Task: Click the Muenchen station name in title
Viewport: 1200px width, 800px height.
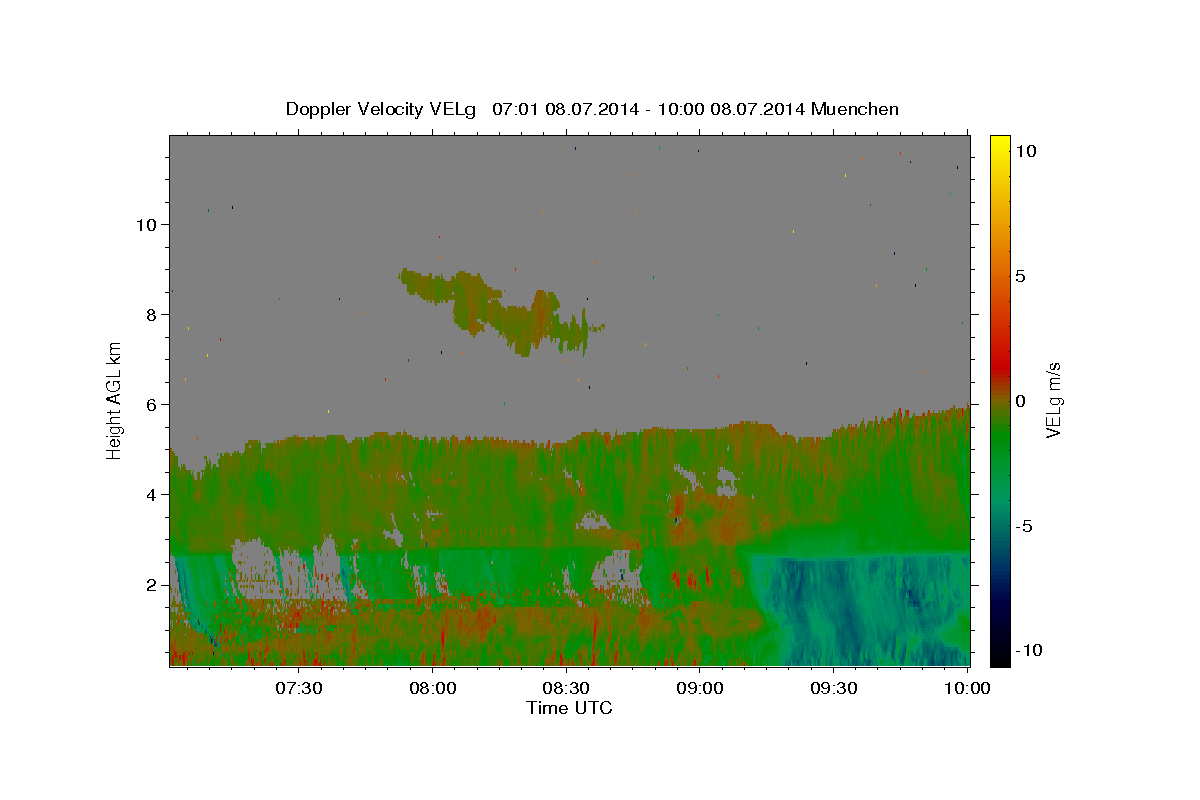Action: pos(855,109)
